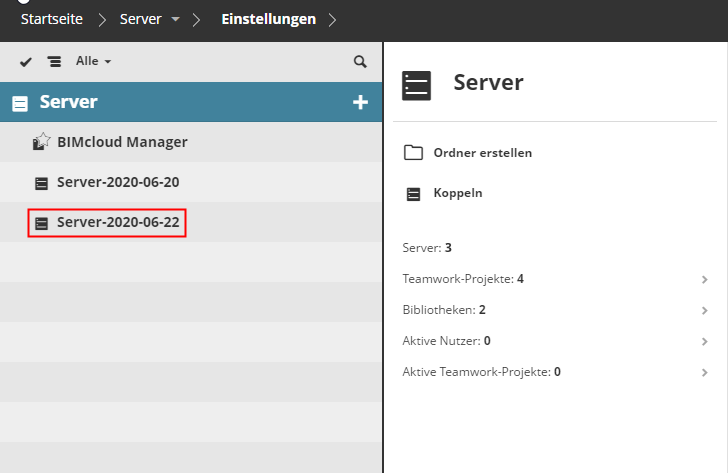Click chevron after Startseite breadcrumb
Viewport: 728px width, 473px height.
(x=102, y=20)
